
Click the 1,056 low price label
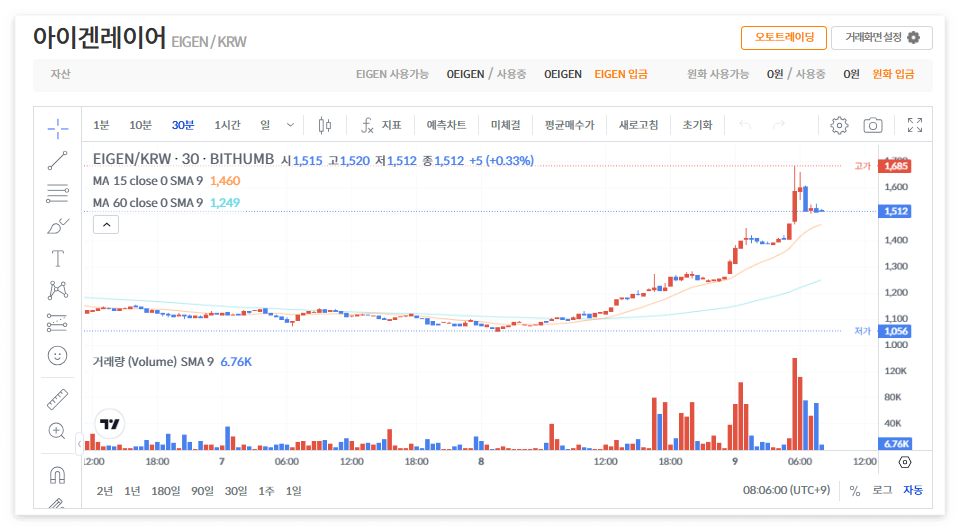pyautogui.click(x=895, y=331)
